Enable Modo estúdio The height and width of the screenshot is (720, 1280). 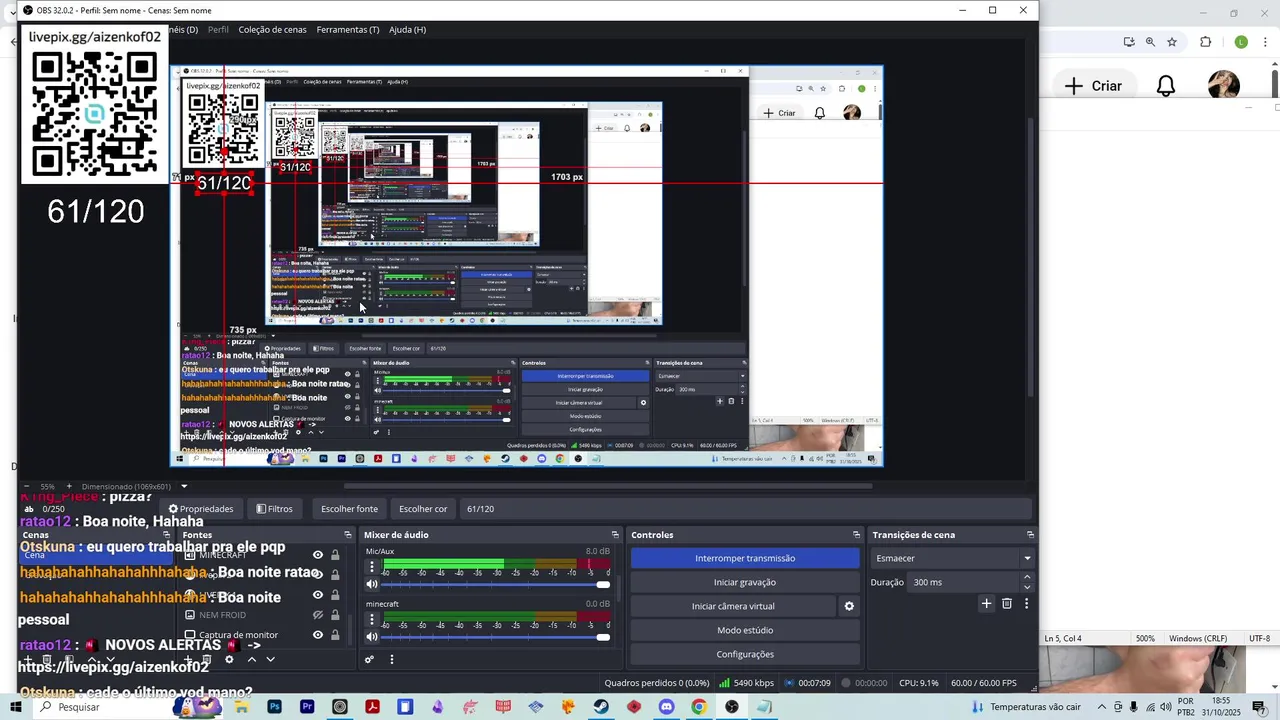pos(745,630)
